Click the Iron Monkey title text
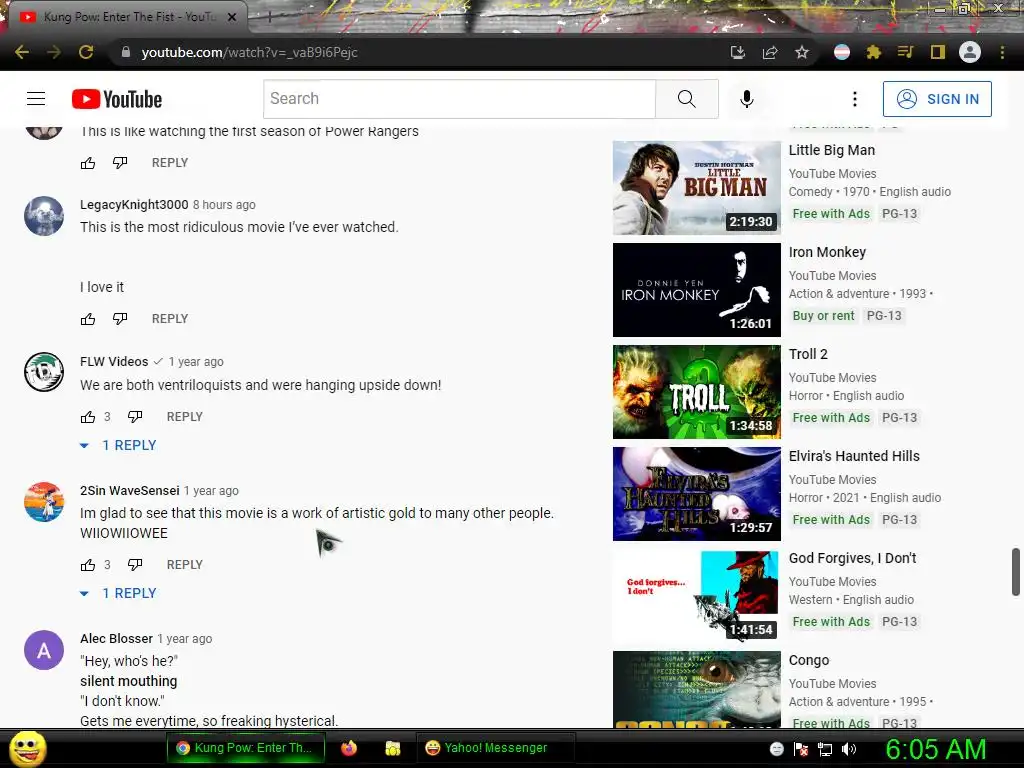1024x768 pixels. tap(827, 252)
